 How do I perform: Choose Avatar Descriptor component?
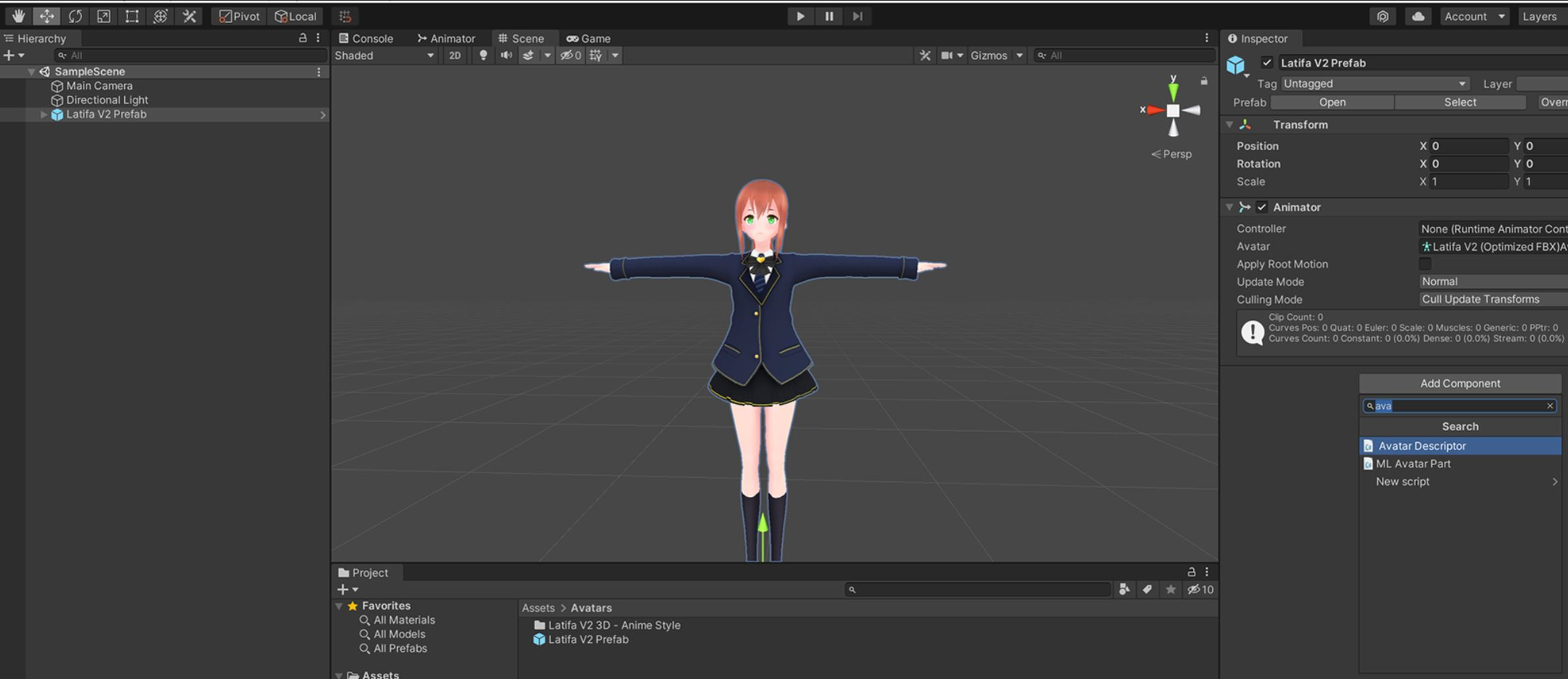(x=1460, y=446)
